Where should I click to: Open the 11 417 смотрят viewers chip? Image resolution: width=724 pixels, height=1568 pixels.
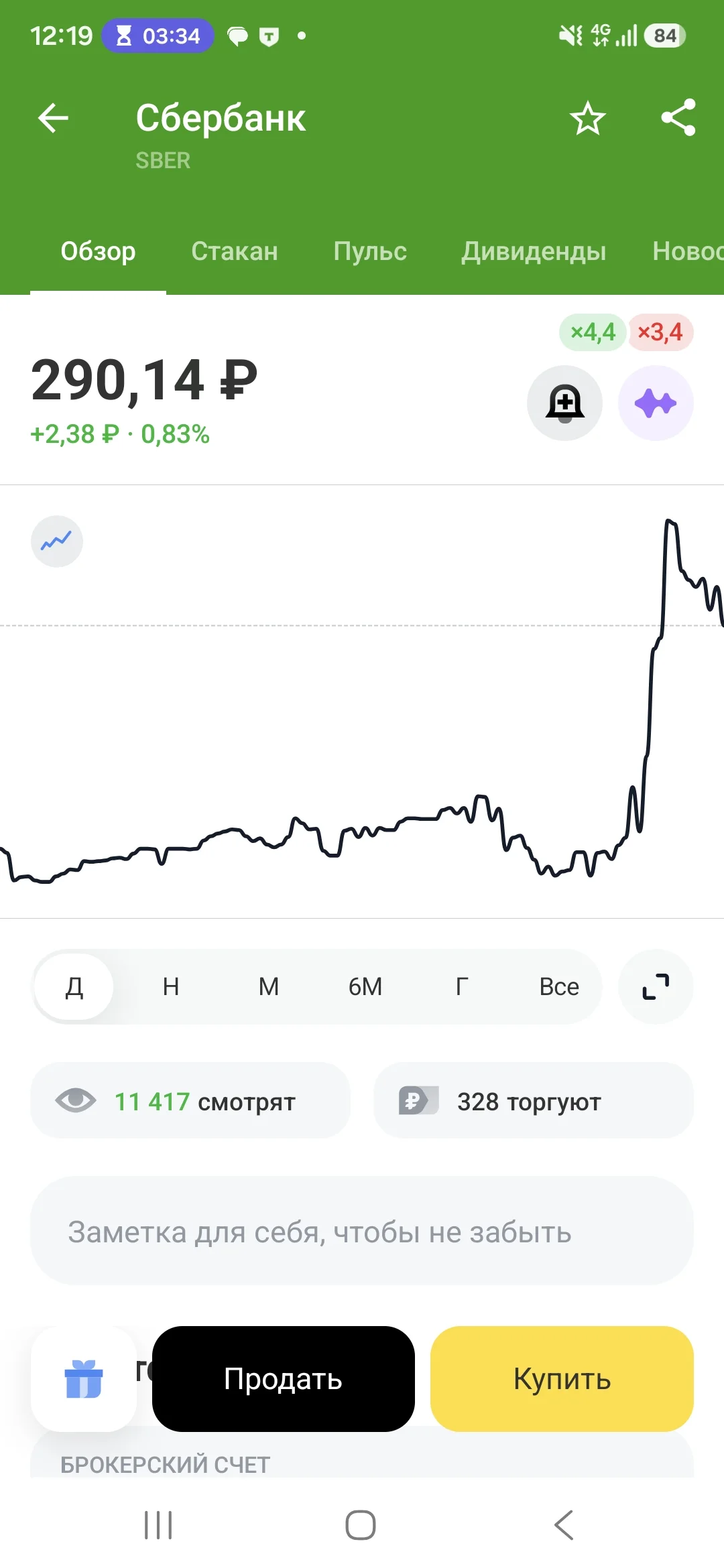pyautogui.click(x=190, y=1100)
